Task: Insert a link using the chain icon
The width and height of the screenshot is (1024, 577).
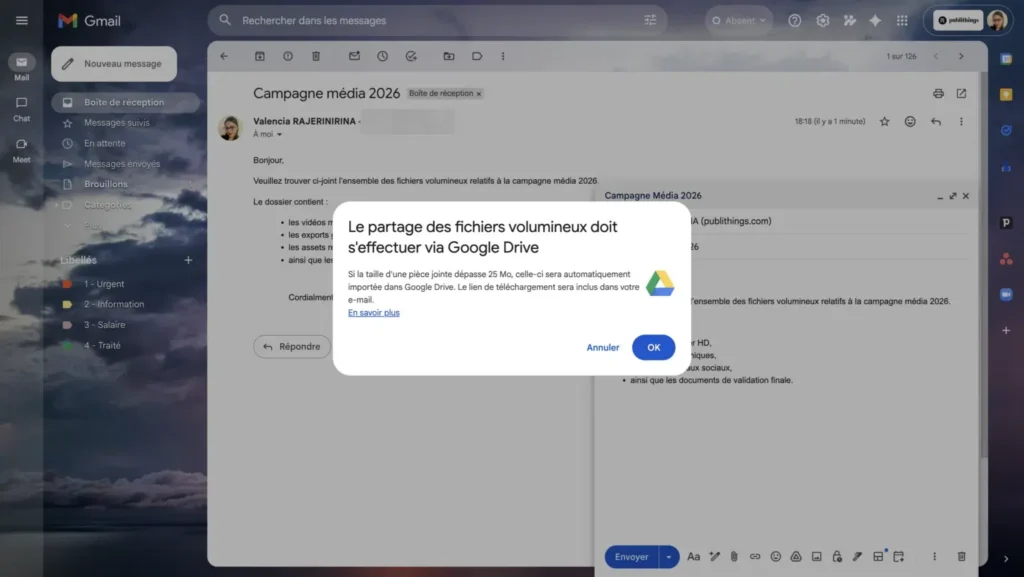Action: click(754, 557)
